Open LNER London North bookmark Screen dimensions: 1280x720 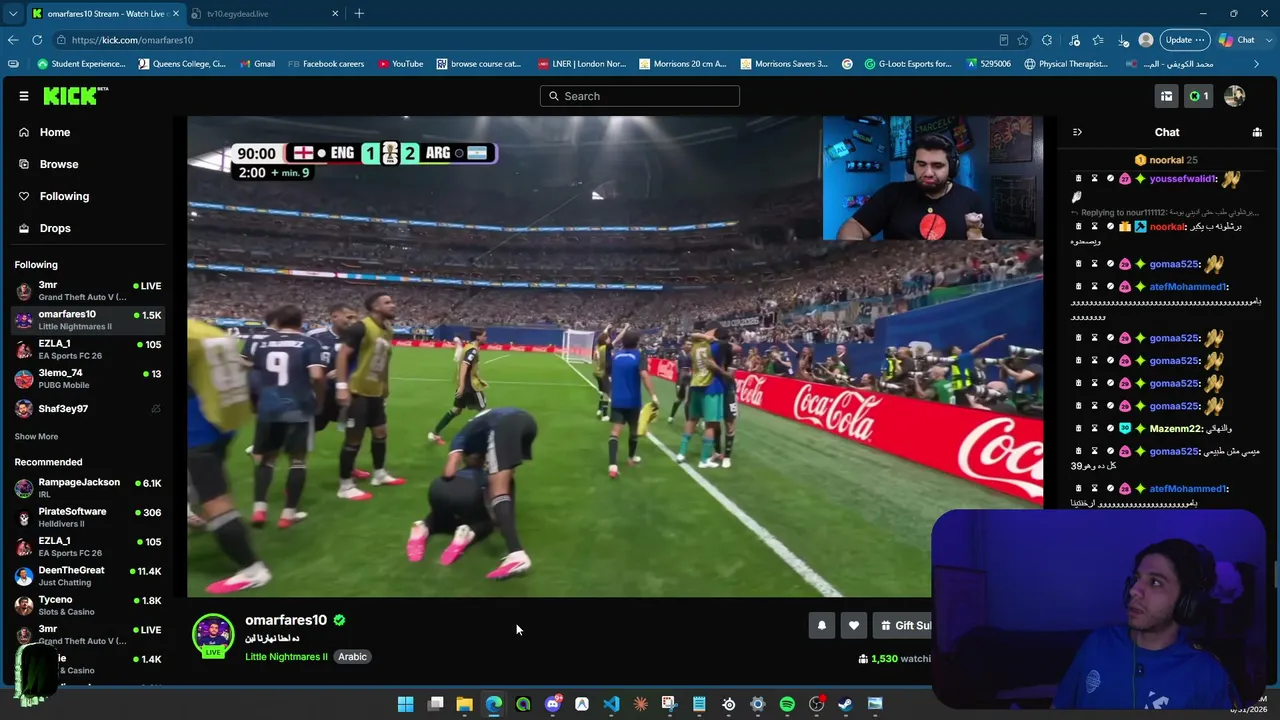582,64
